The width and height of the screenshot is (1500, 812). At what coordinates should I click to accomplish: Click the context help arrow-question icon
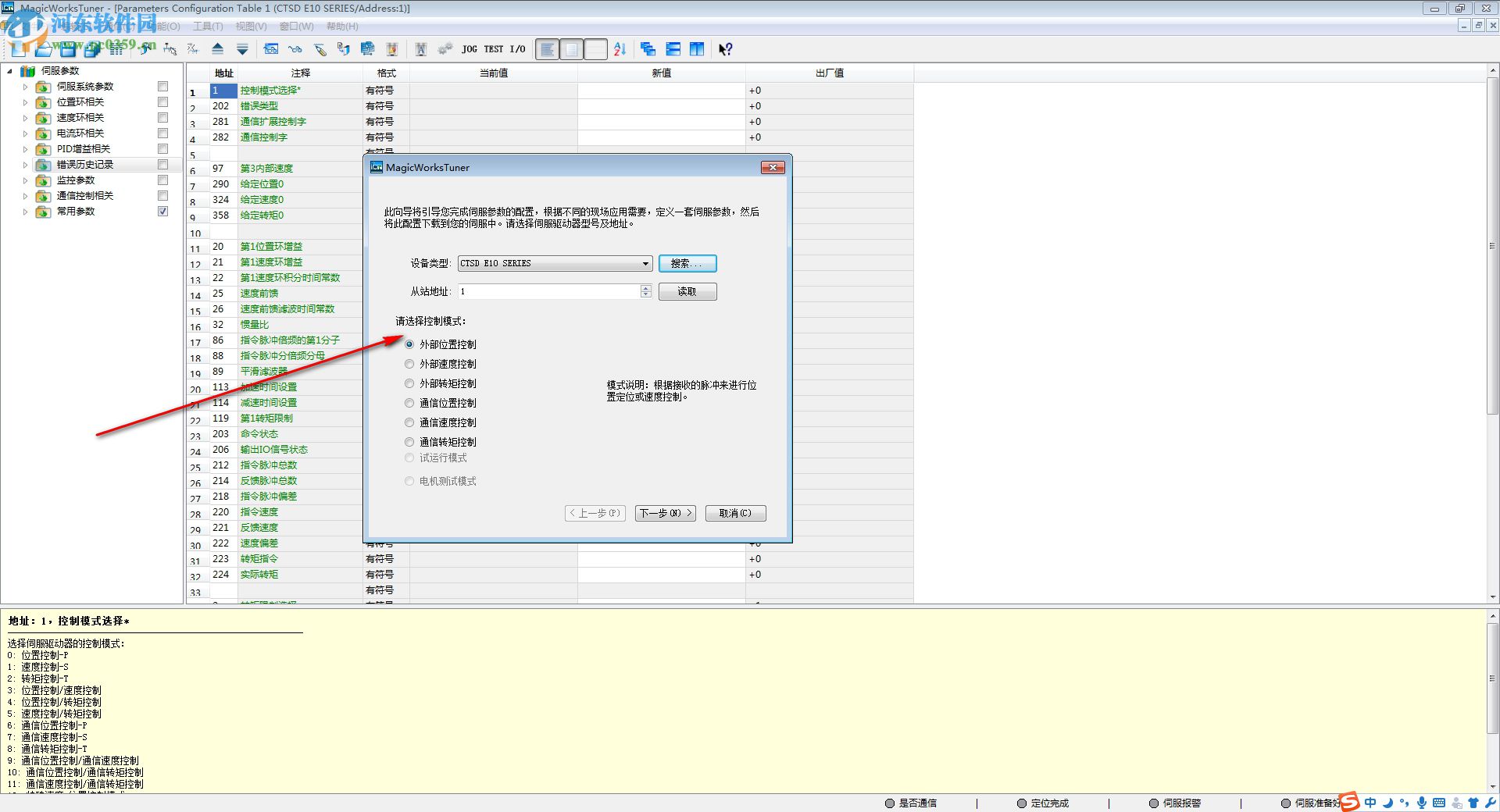point(726,49)
